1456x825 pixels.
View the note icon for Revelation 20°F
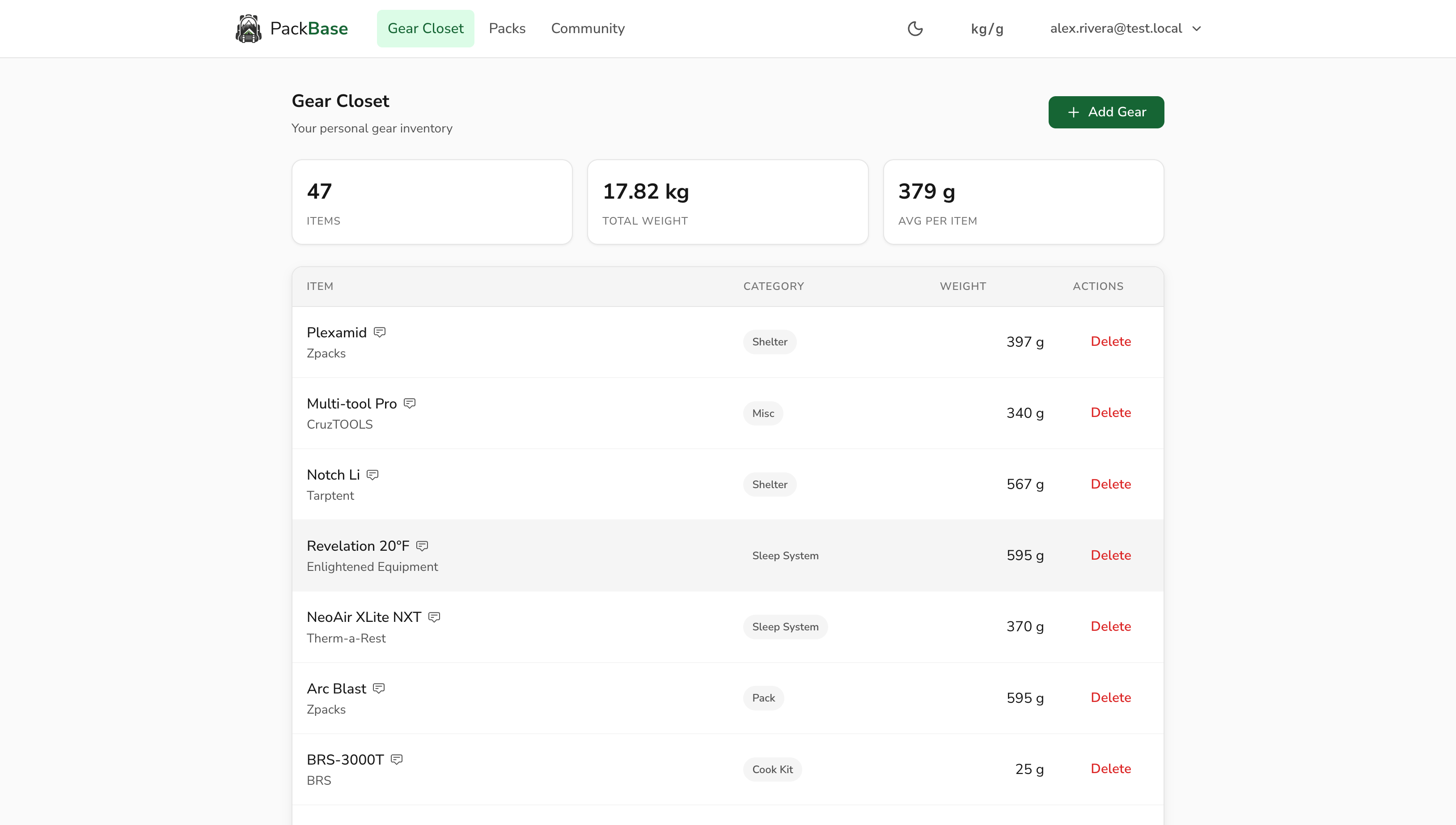[x=422, y=546]
